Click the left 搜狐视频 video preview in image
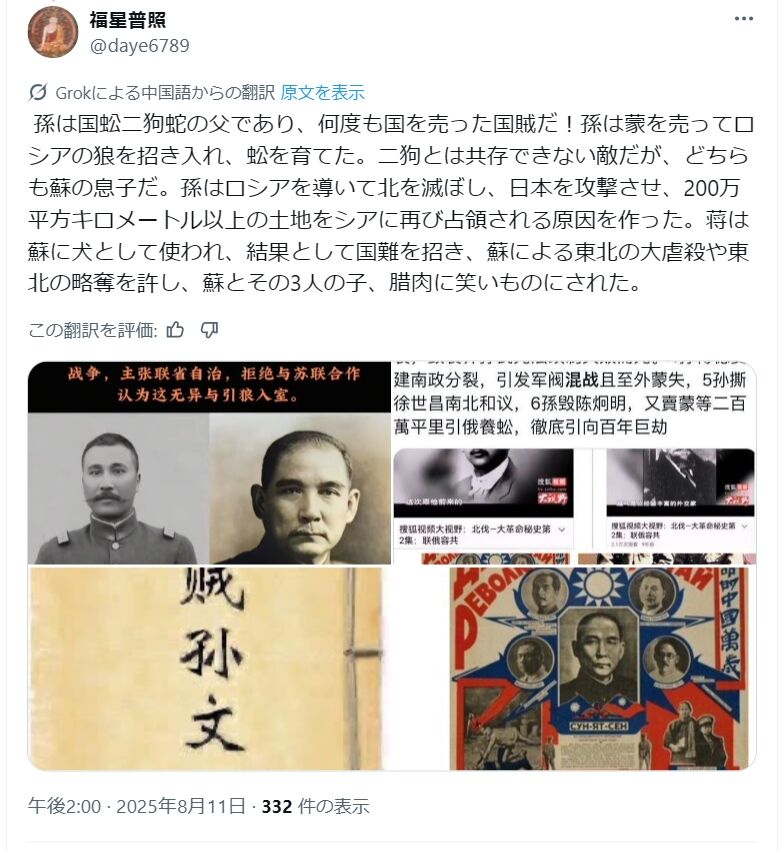 [484, 498]
